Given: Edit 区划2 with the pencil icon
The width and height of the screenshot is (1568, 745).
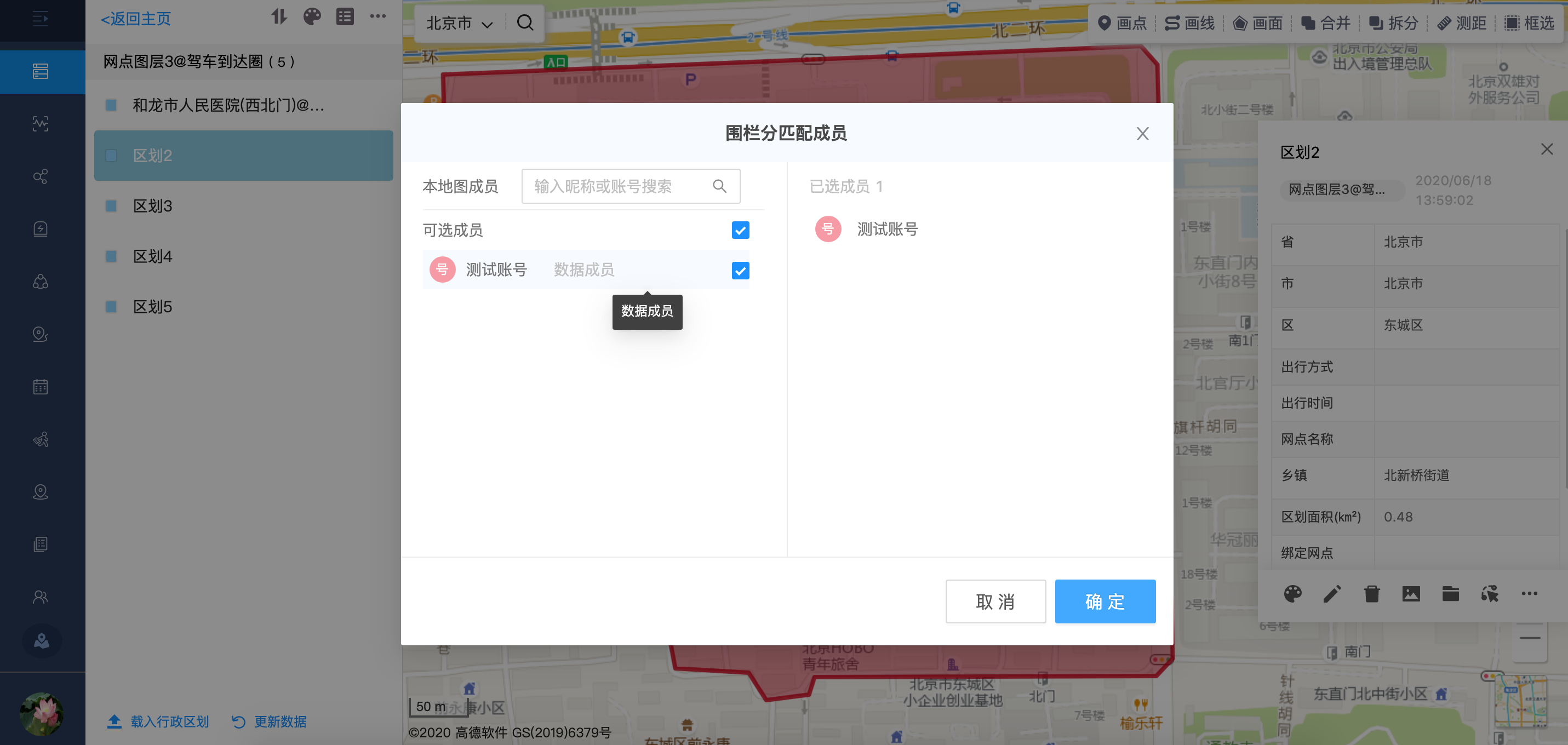Looking at the screenshot, I should point(1332,593).
